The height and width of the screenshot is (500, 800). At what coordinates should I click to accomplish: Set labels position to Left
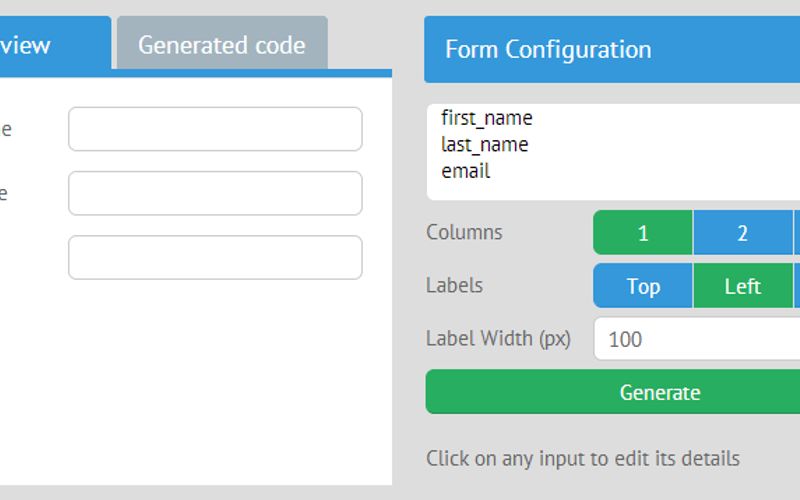tap(743, 286)
